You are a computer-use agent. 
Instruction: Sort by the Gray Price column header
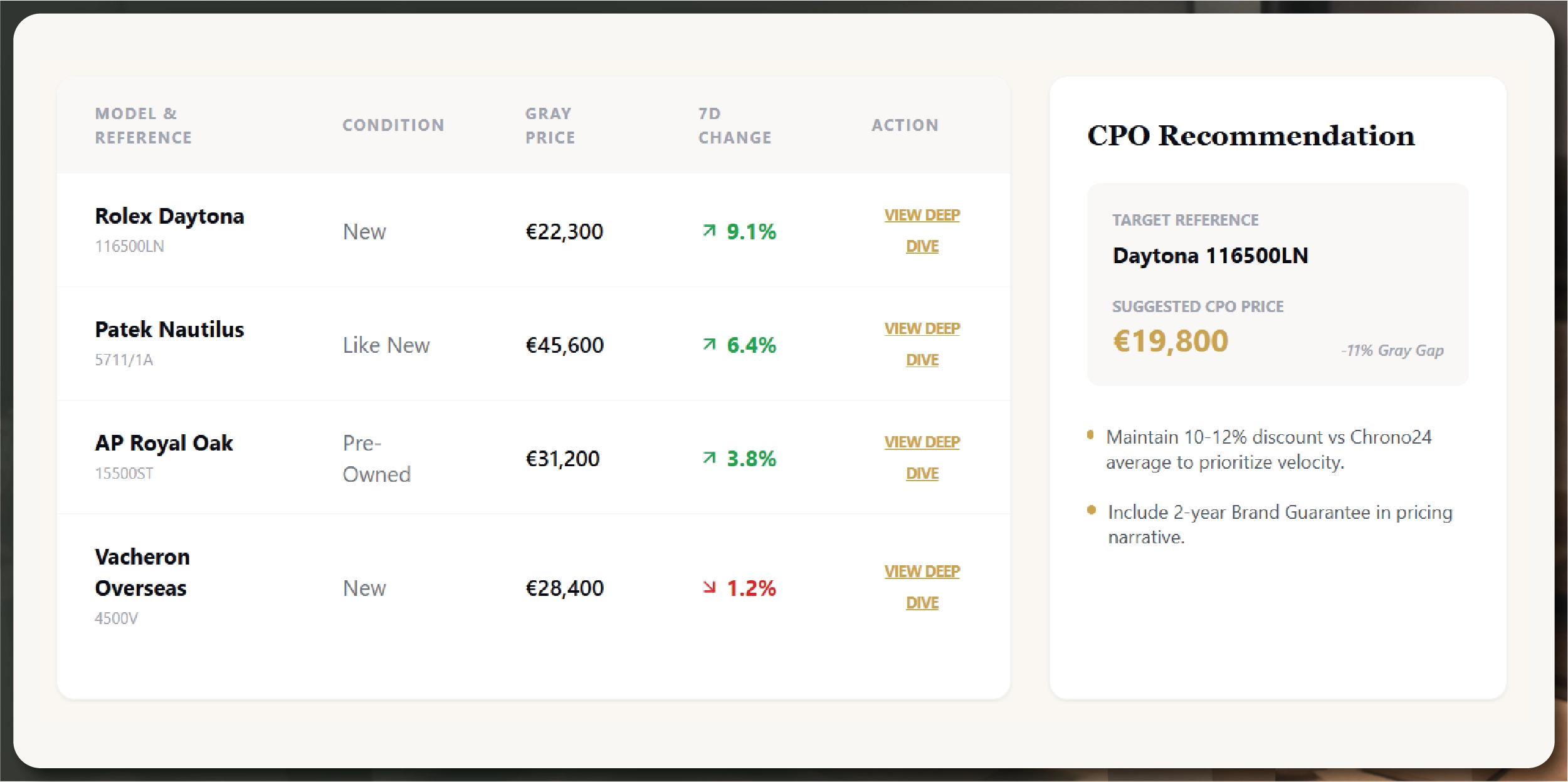549,125
